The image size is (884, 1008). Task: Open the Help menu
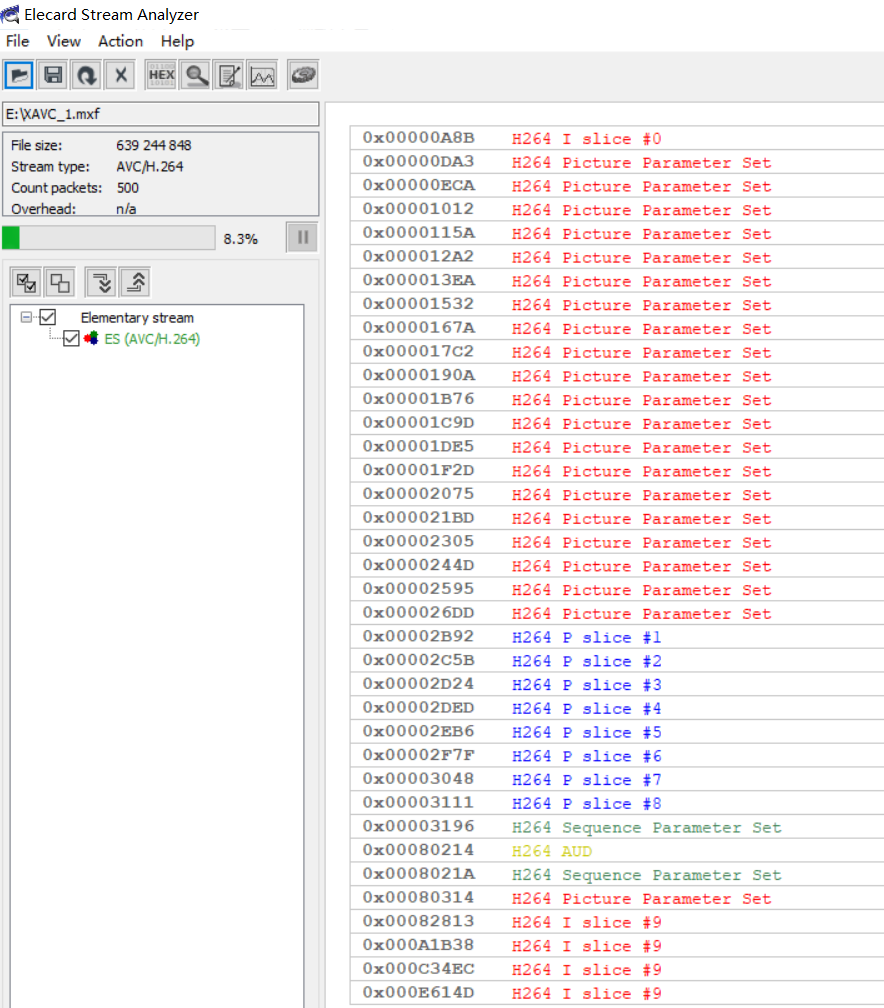click(x=177, y=41)
